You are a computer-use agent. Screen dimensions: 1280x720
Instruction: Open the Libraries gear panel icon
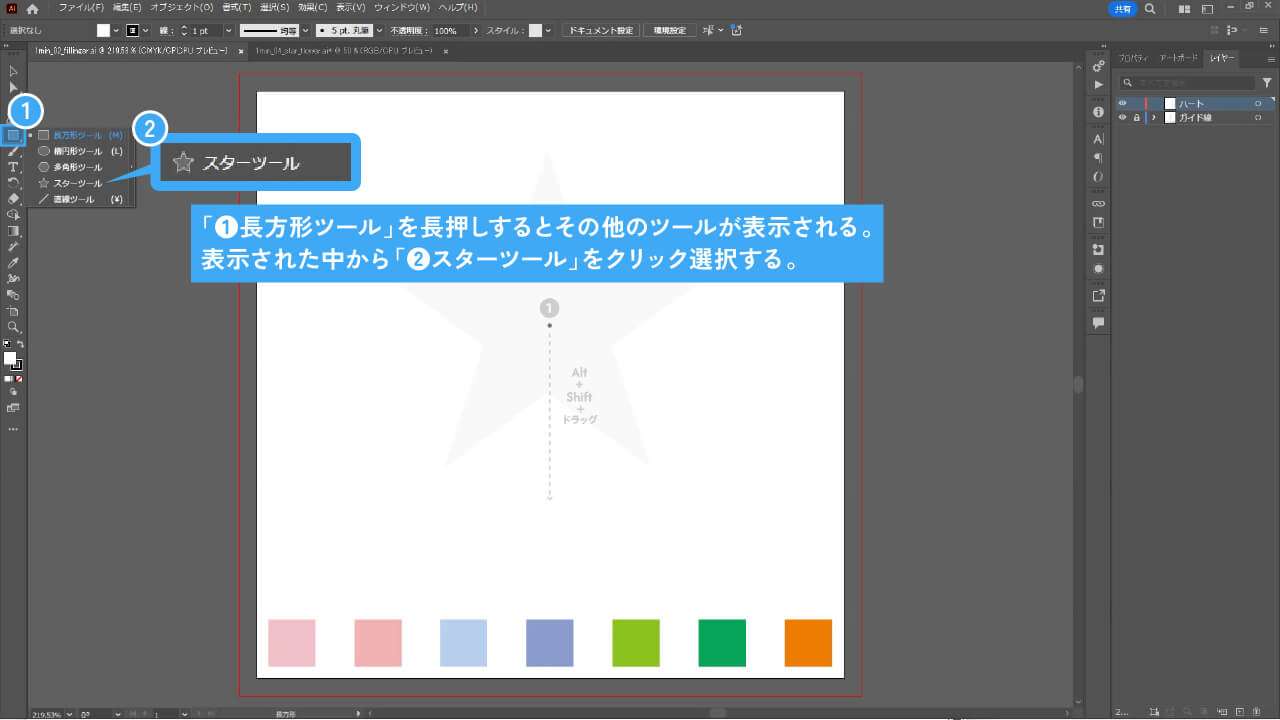tap(1098, 67)
